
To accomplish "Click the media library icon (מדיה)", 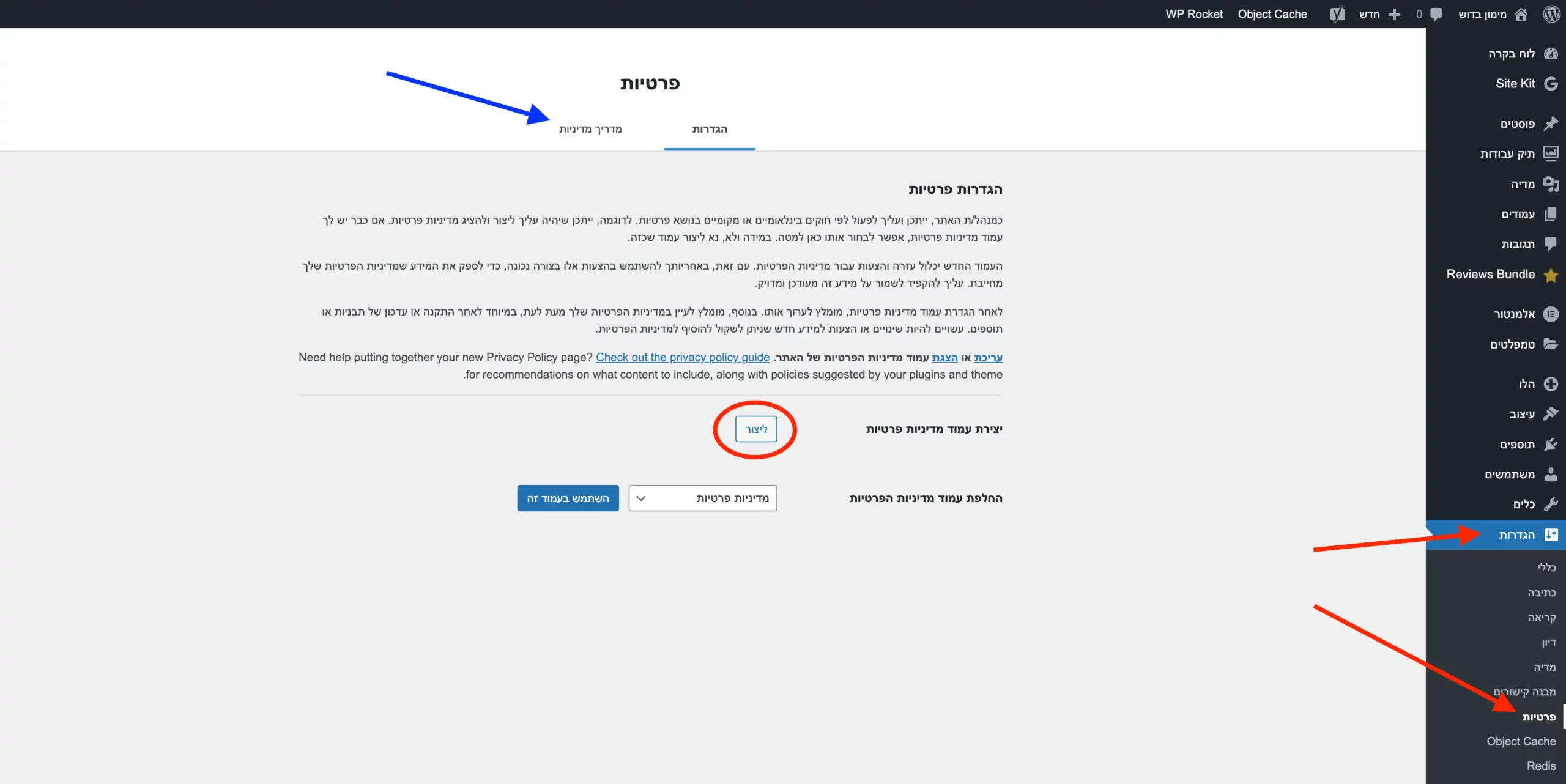I will (1551, 183).
